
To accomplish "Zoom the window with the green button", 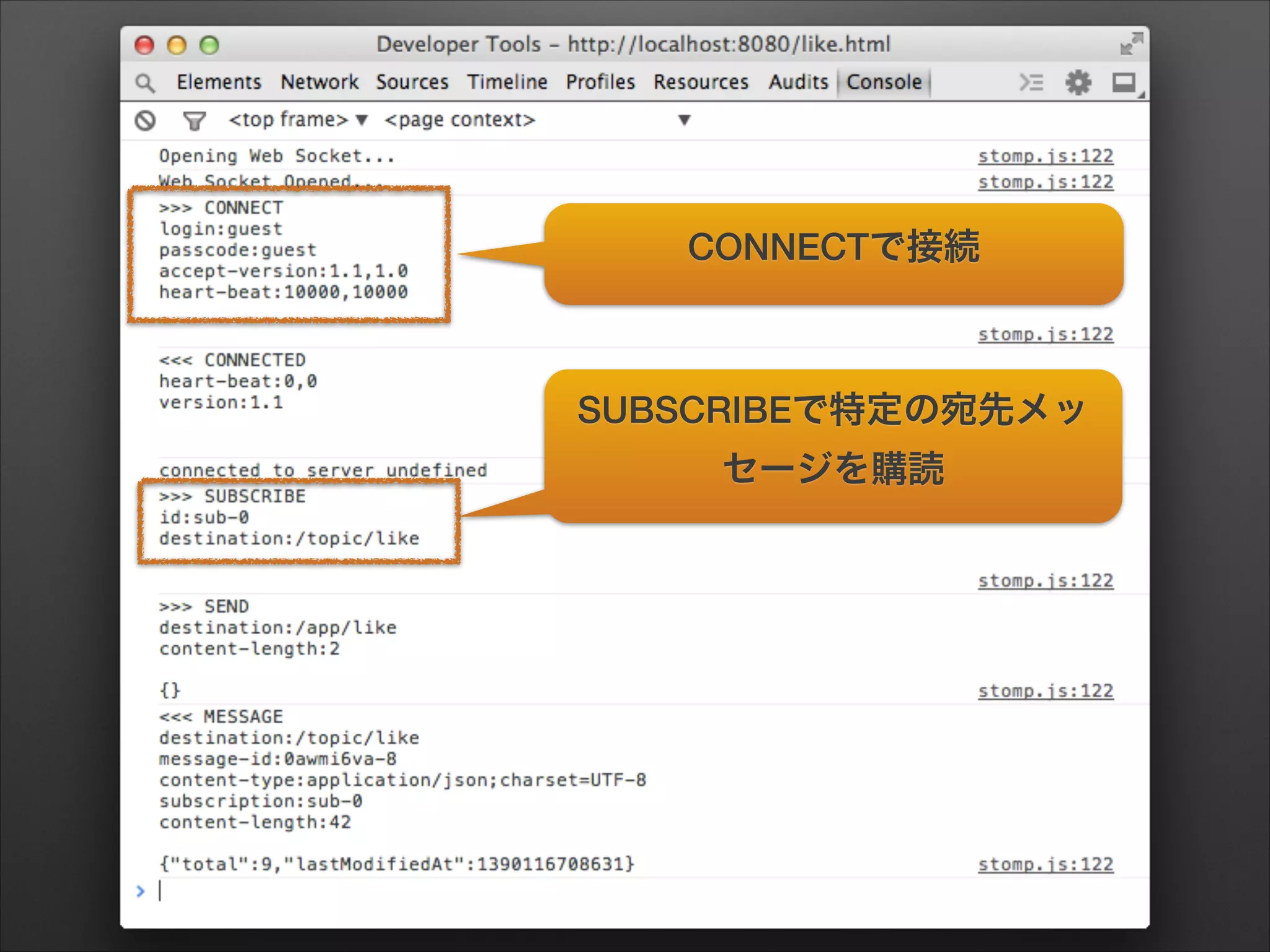I will (x=210, y=45).
